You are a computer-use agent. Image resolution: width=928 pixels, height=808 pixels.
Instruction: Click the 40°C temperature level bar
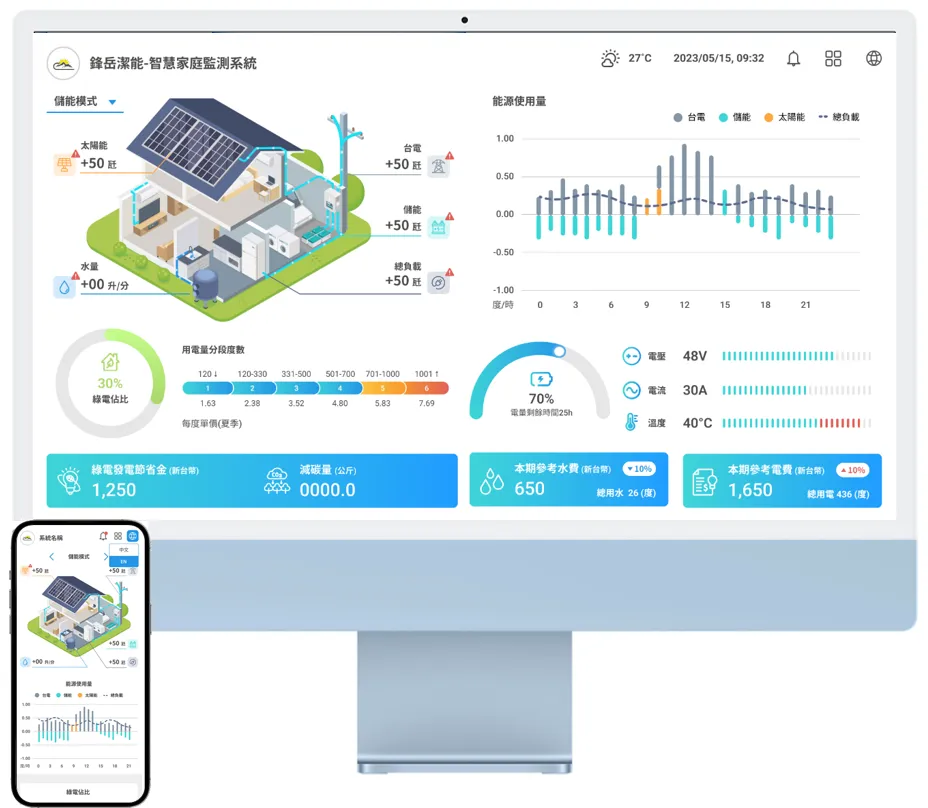coord(796,423)
